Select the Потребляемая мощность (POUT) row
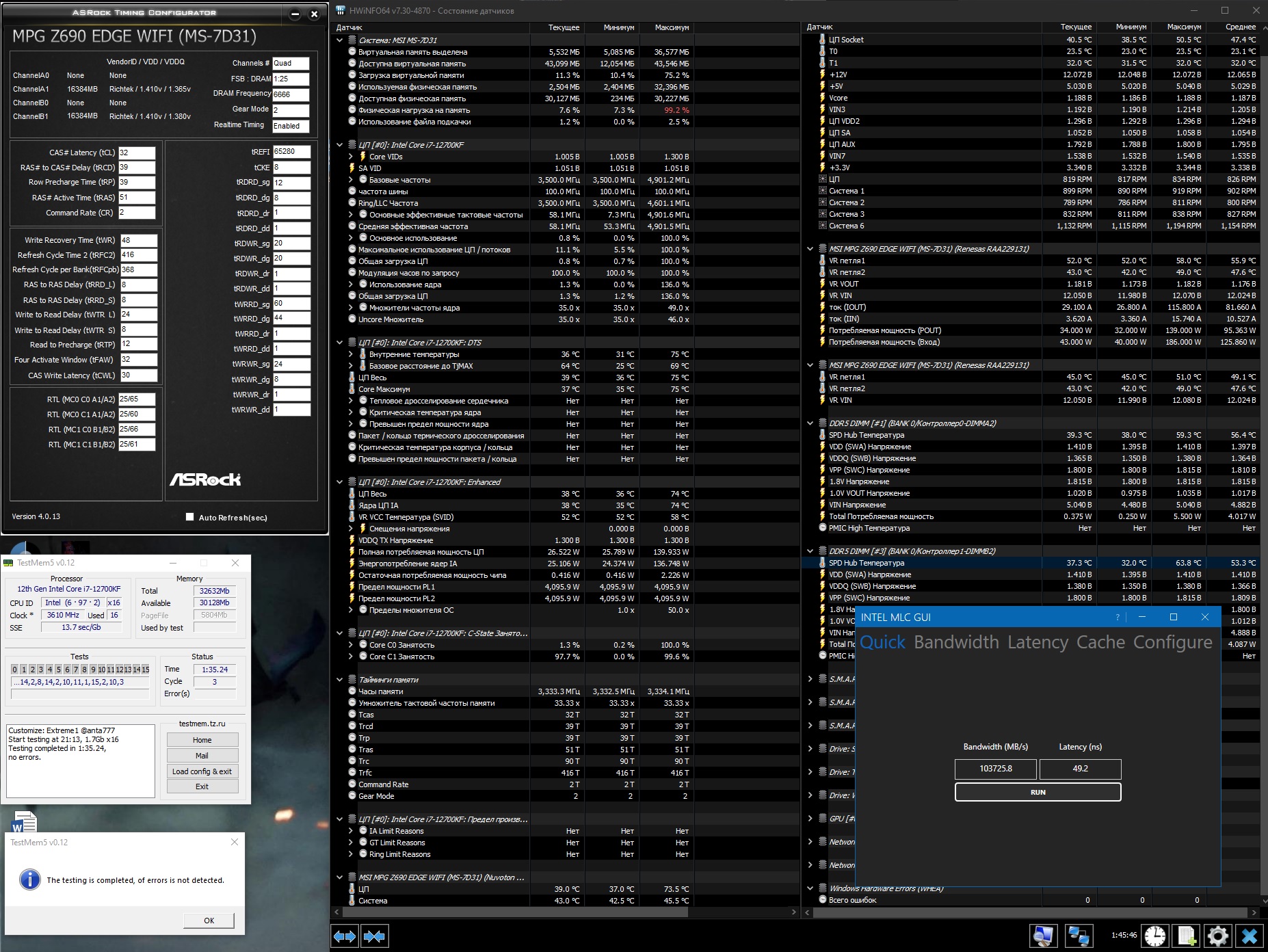Screen dimensions: 1268x952 [x=1032, y=330]
